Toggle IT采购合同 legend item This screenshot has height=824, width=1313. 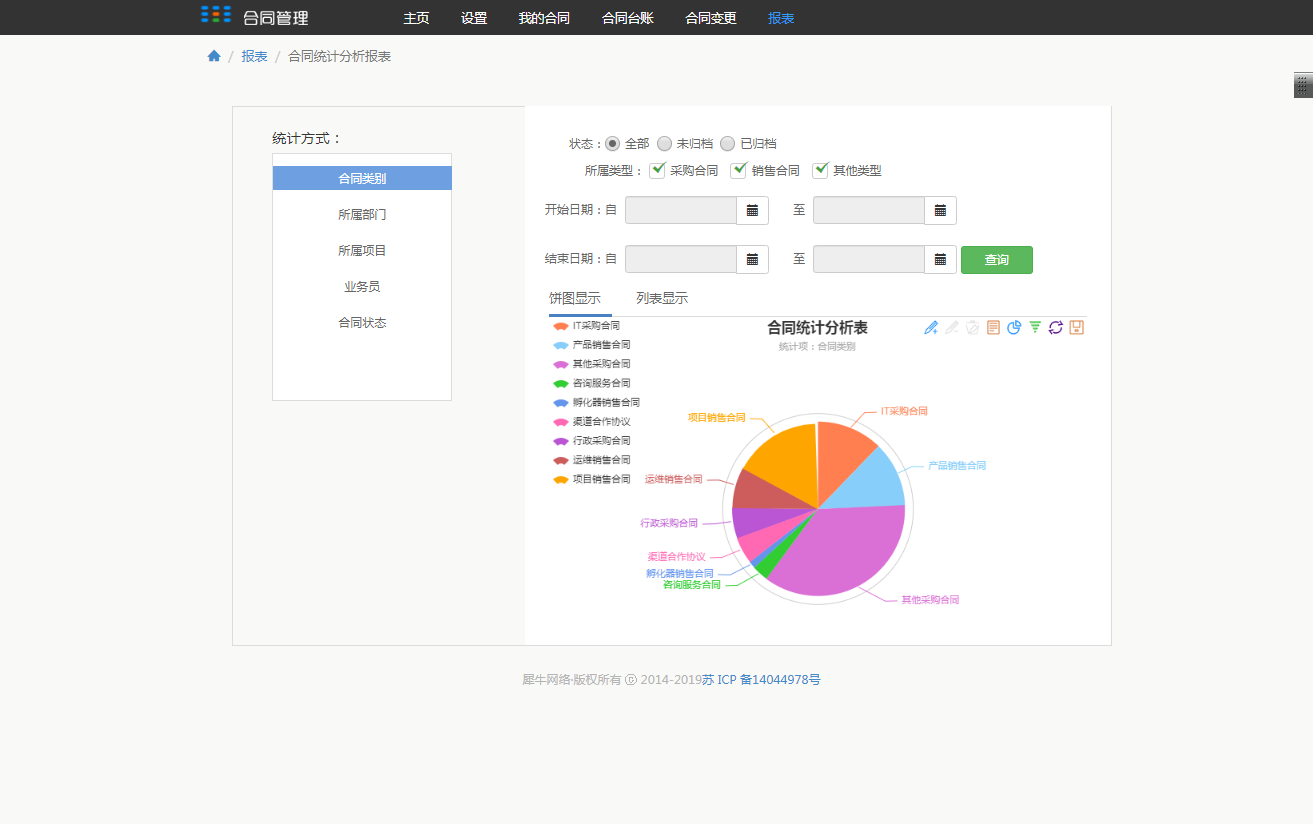[587, 326]
